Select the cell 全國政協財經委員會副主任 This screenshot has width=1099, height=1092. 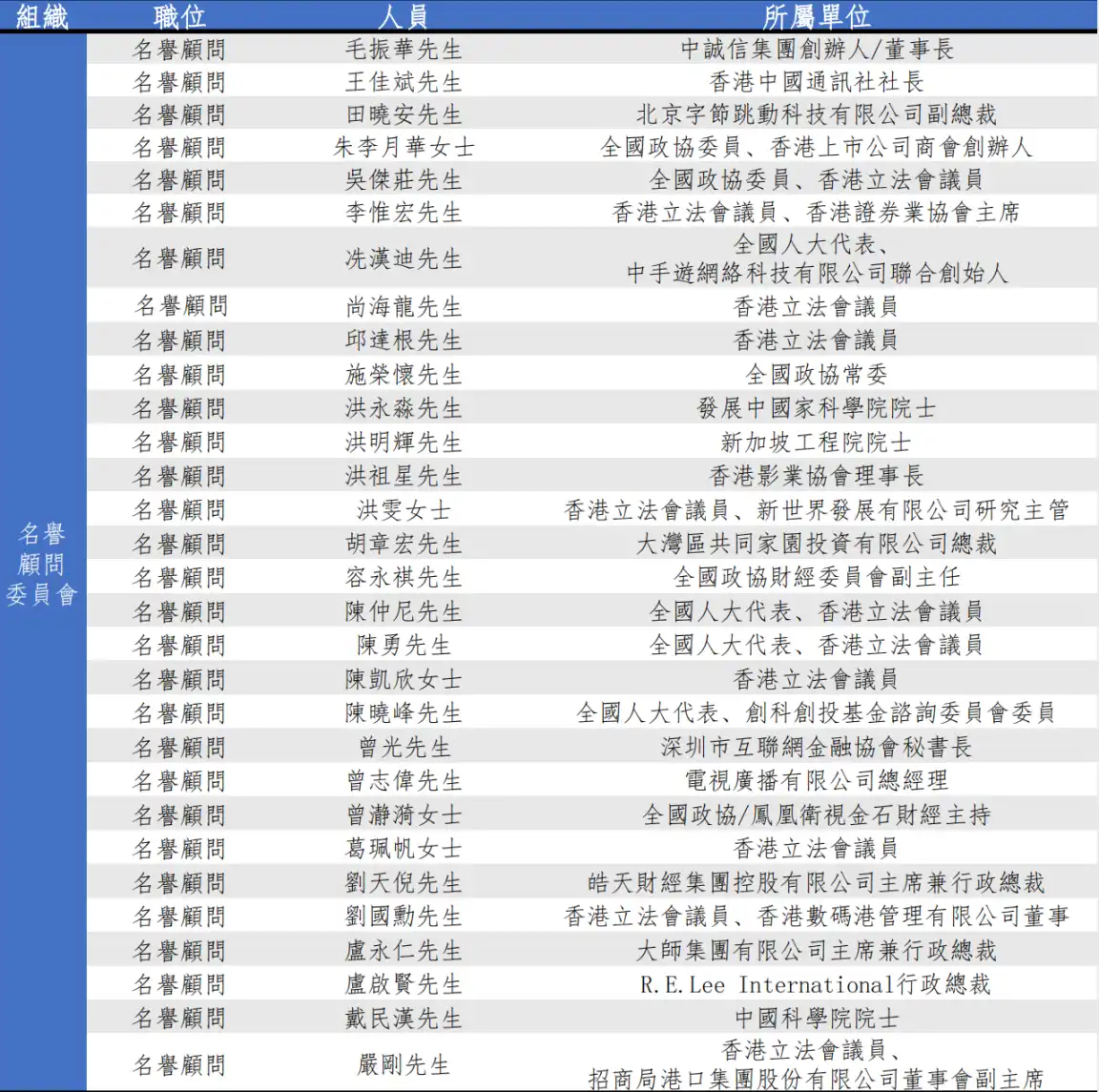coord(818,577)
